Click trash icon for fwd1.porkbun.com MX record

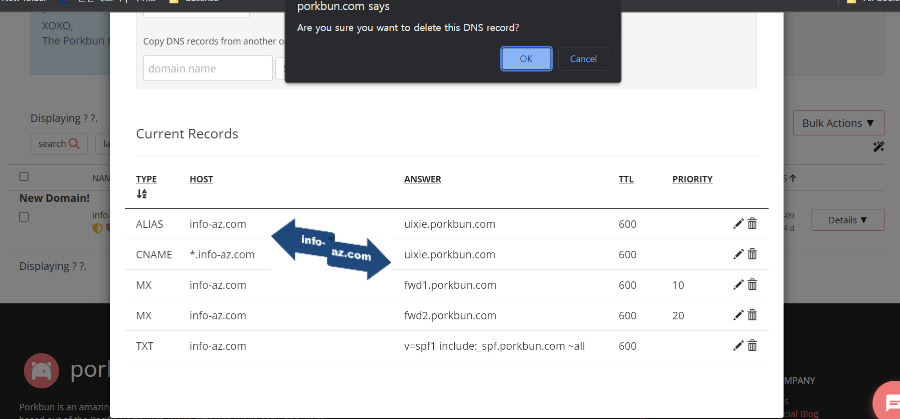pos(752,285)
